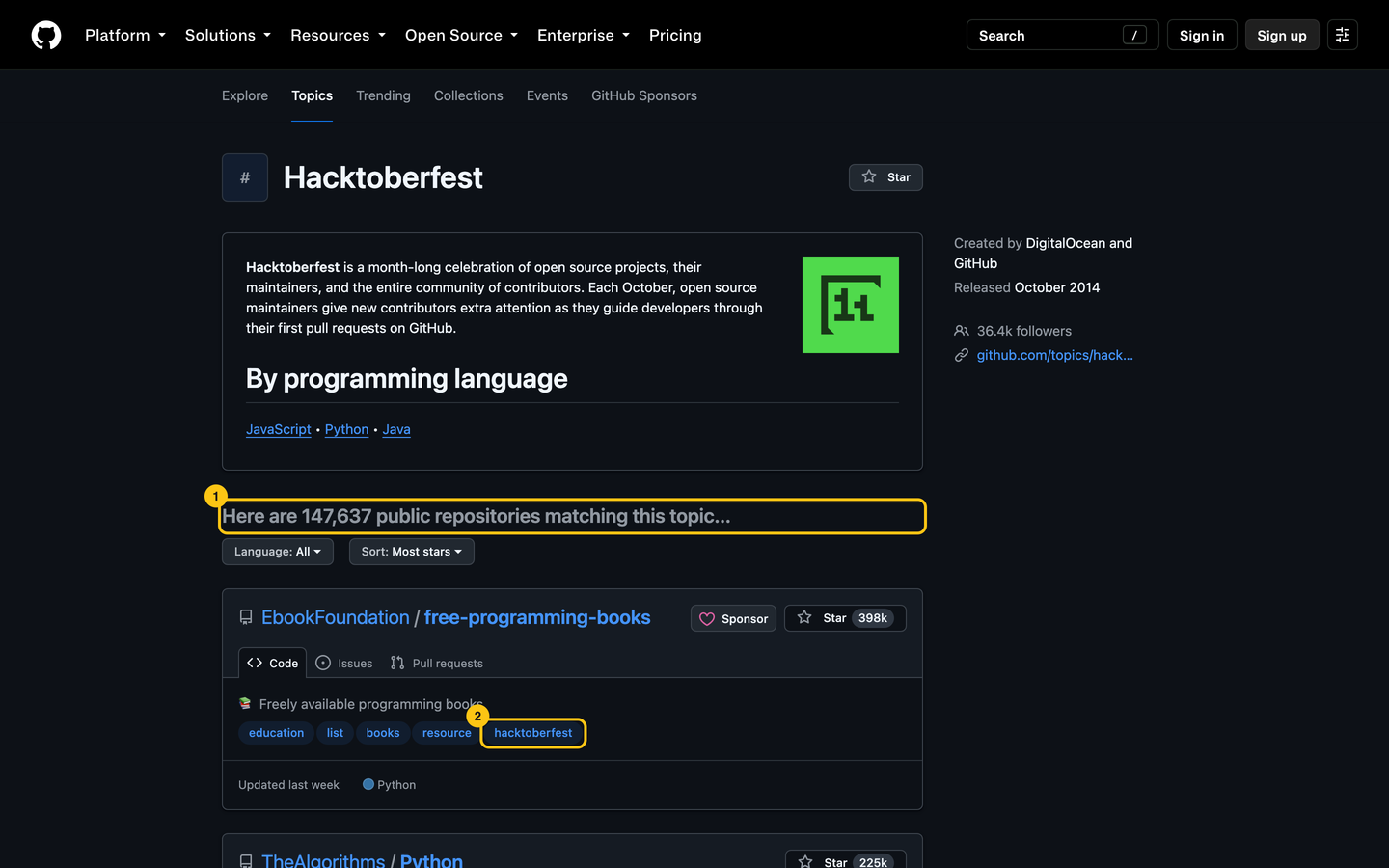The image size is (1389, 868).
Task: Open Issues for free-programming-books
Action: pos(344,663)
